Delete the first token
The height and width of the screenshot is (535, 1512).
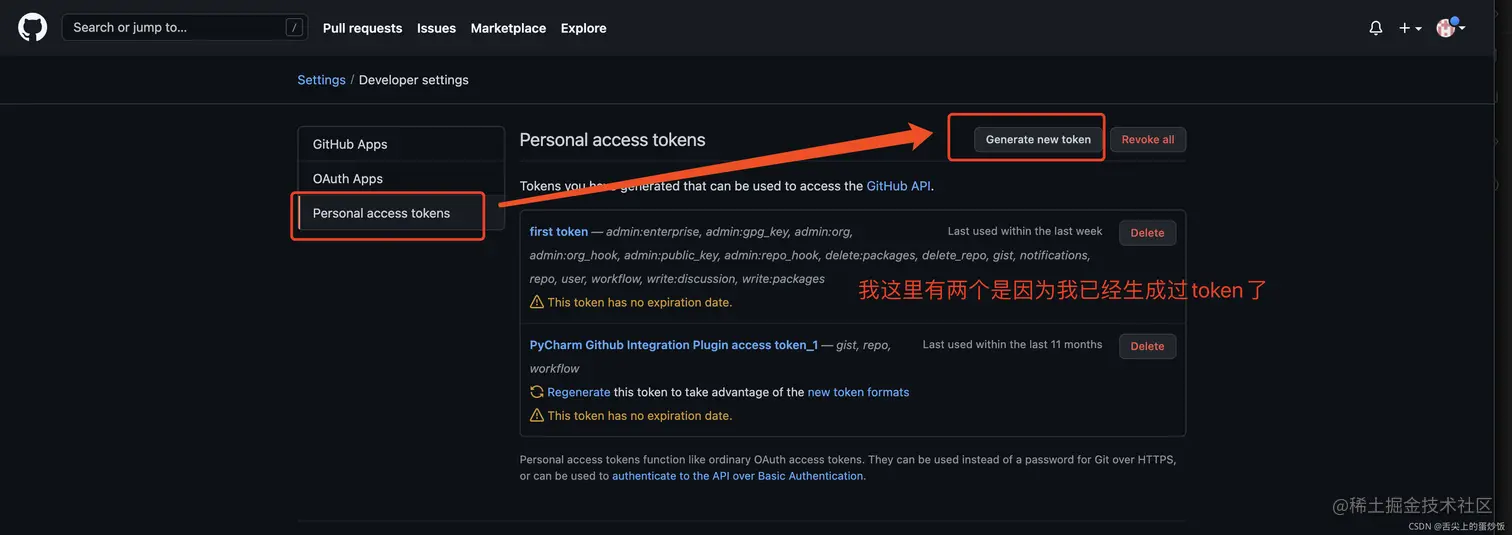pyautogui.click(x=1147, y=233)
